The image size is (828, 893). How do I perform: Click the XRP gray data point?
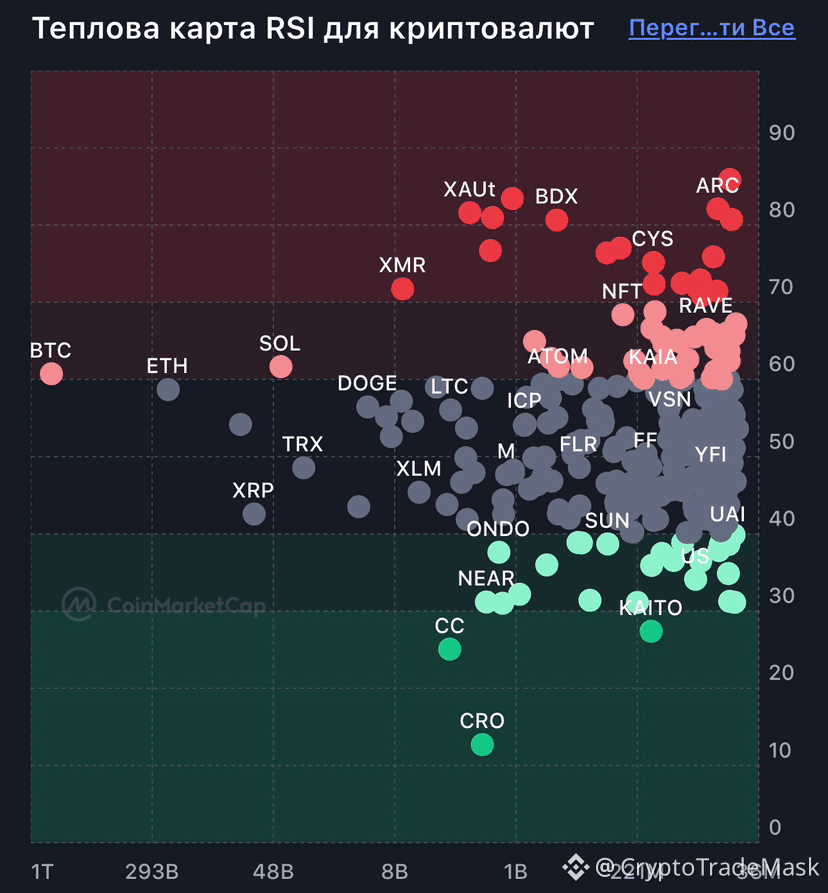(x=254, y=514)
